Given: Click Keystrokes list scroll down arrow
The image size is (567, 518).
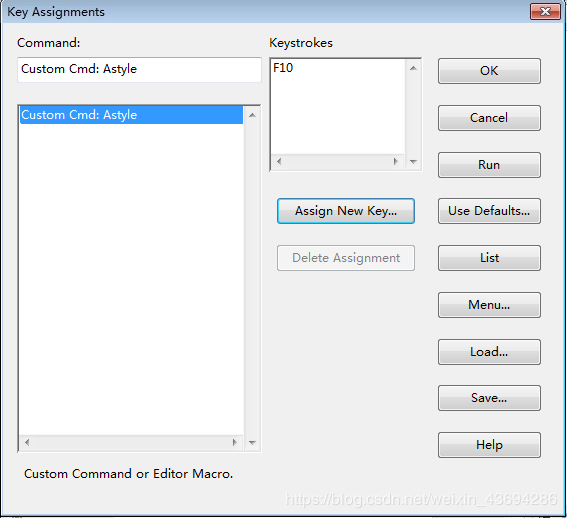Looking at the screenshot, I should tap(413, 161).
